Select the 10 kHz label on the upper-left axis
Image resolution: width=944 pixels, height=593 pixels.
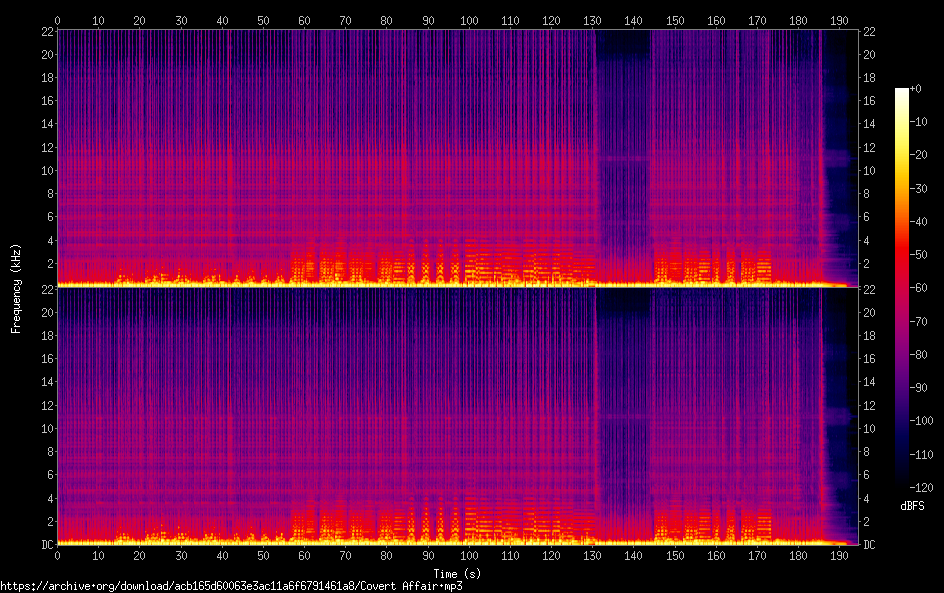tap(45, 170)
